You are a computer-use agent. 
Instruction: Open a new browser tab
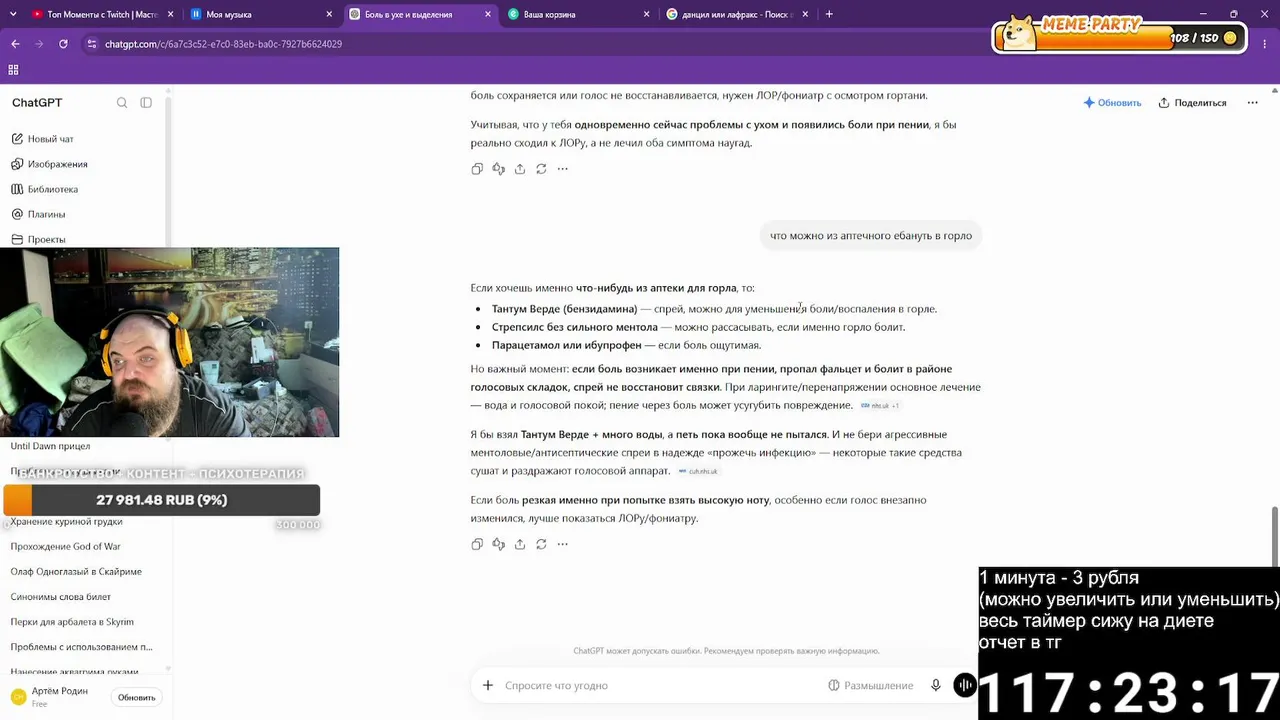tap(829, 14)
